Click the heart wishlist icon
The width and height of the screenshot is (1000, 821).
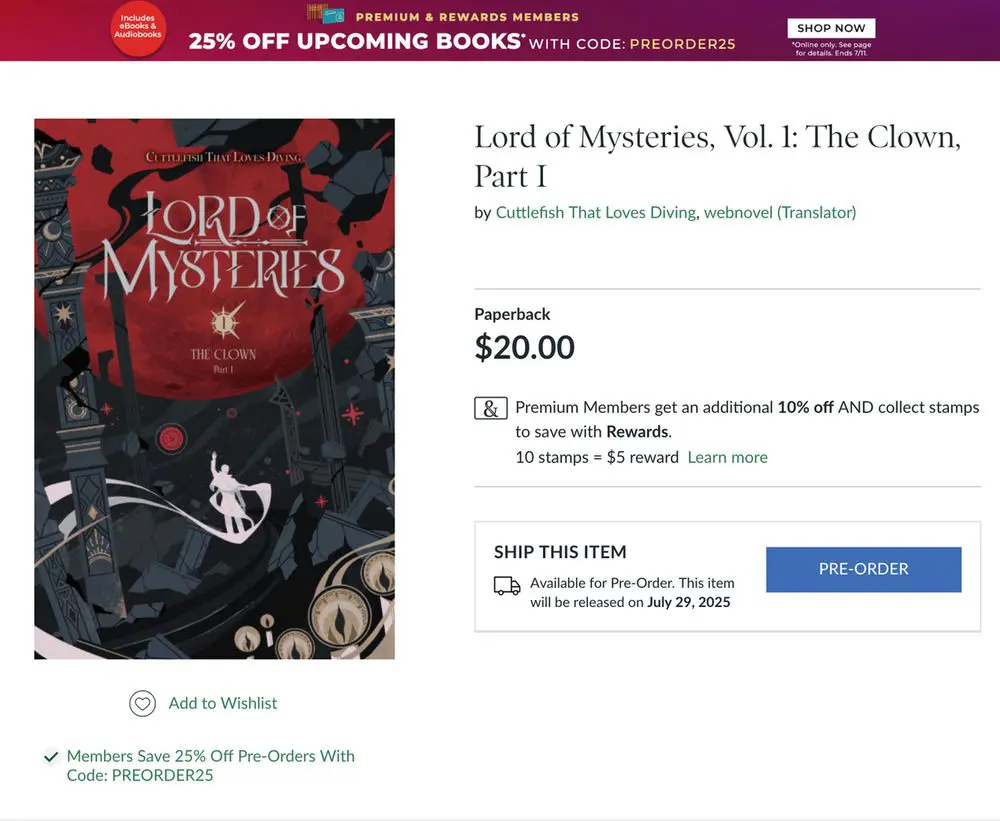tap(143, 704)
